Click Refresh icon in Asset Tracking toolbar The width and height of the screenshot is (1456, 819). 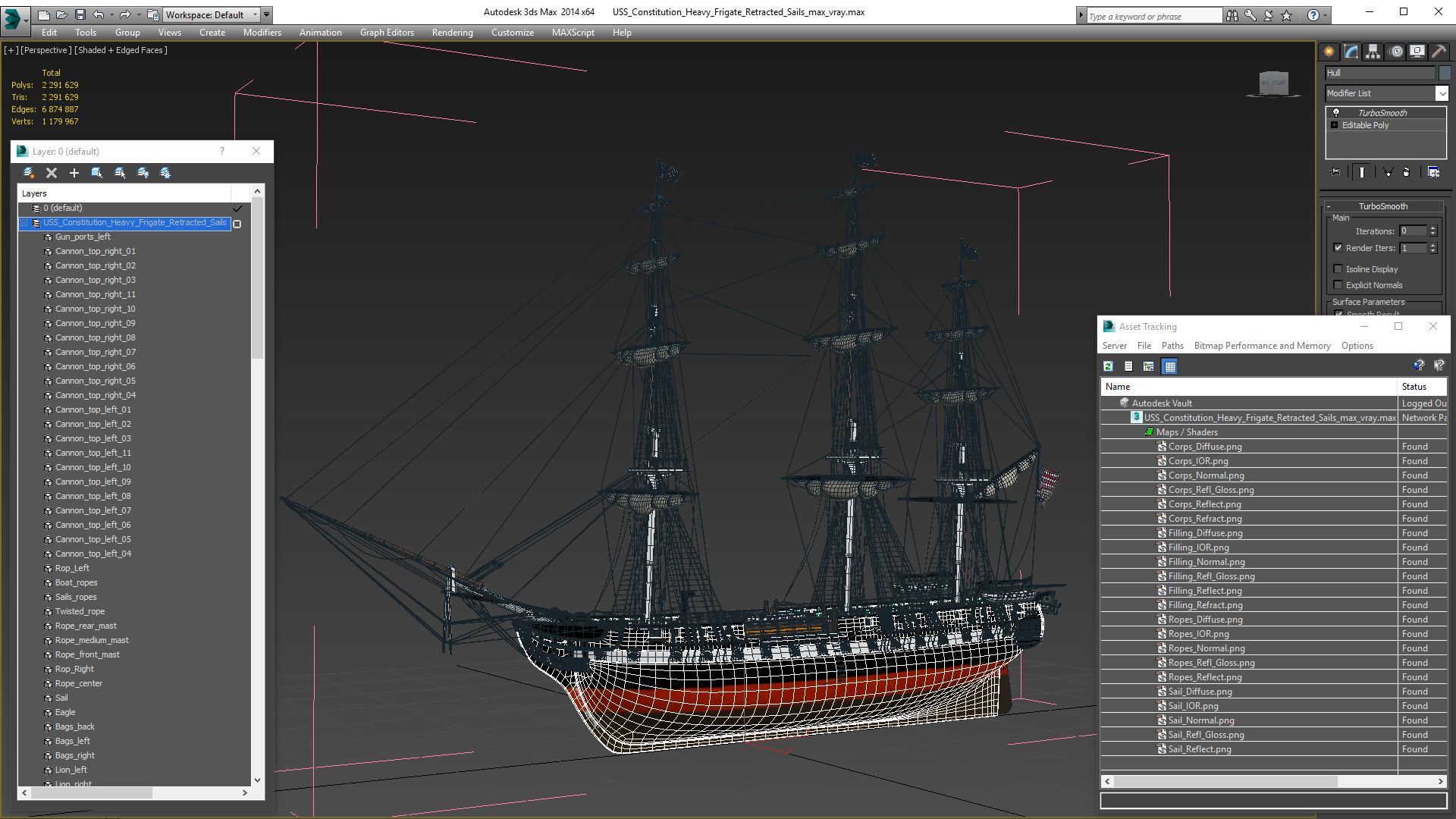pos(1108,366)
